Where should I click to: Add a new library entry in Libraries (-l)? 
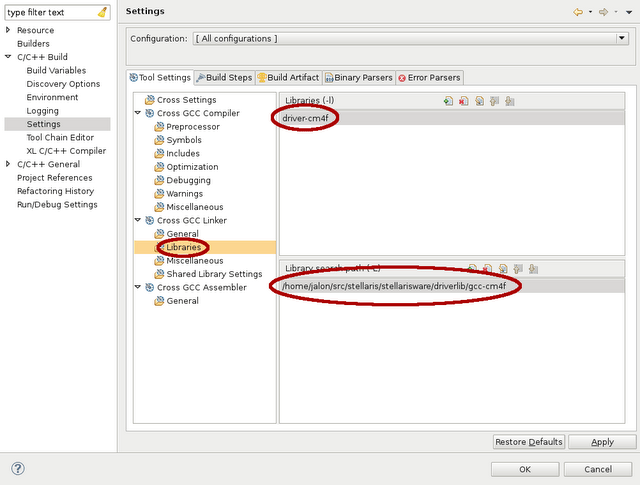coord(449,101)
